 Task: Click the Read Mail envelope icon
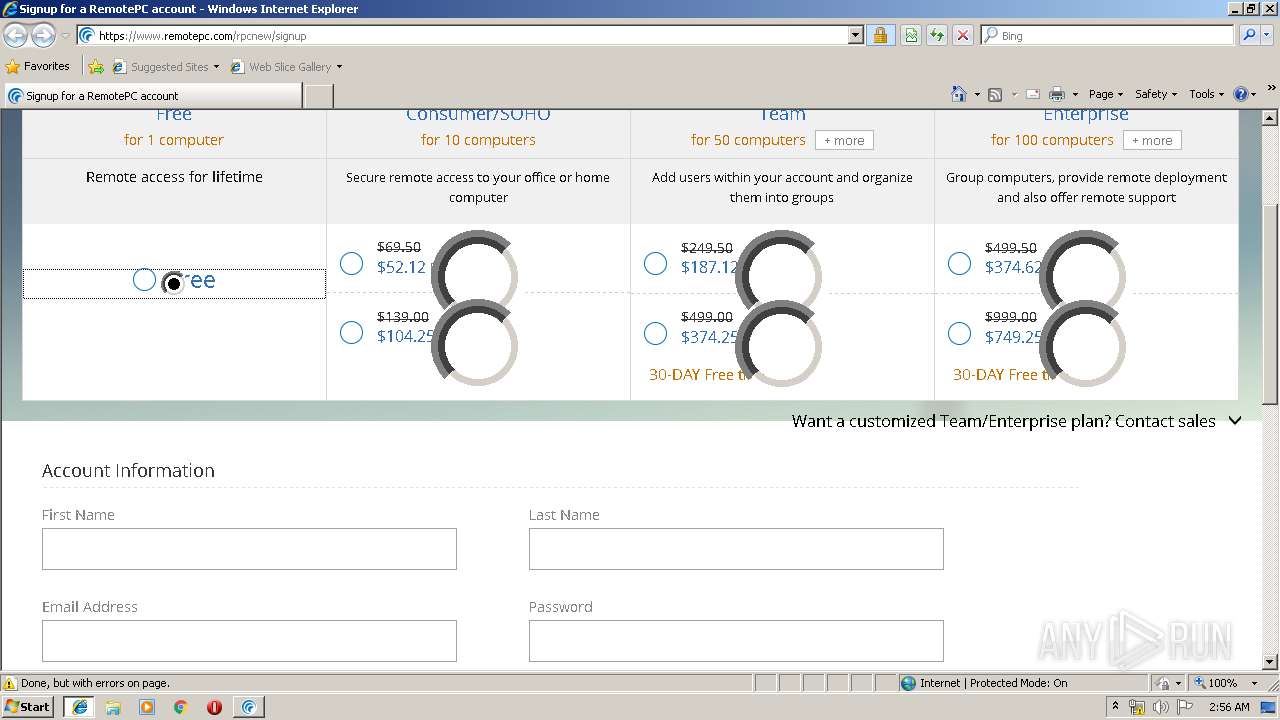point(1033,94)
